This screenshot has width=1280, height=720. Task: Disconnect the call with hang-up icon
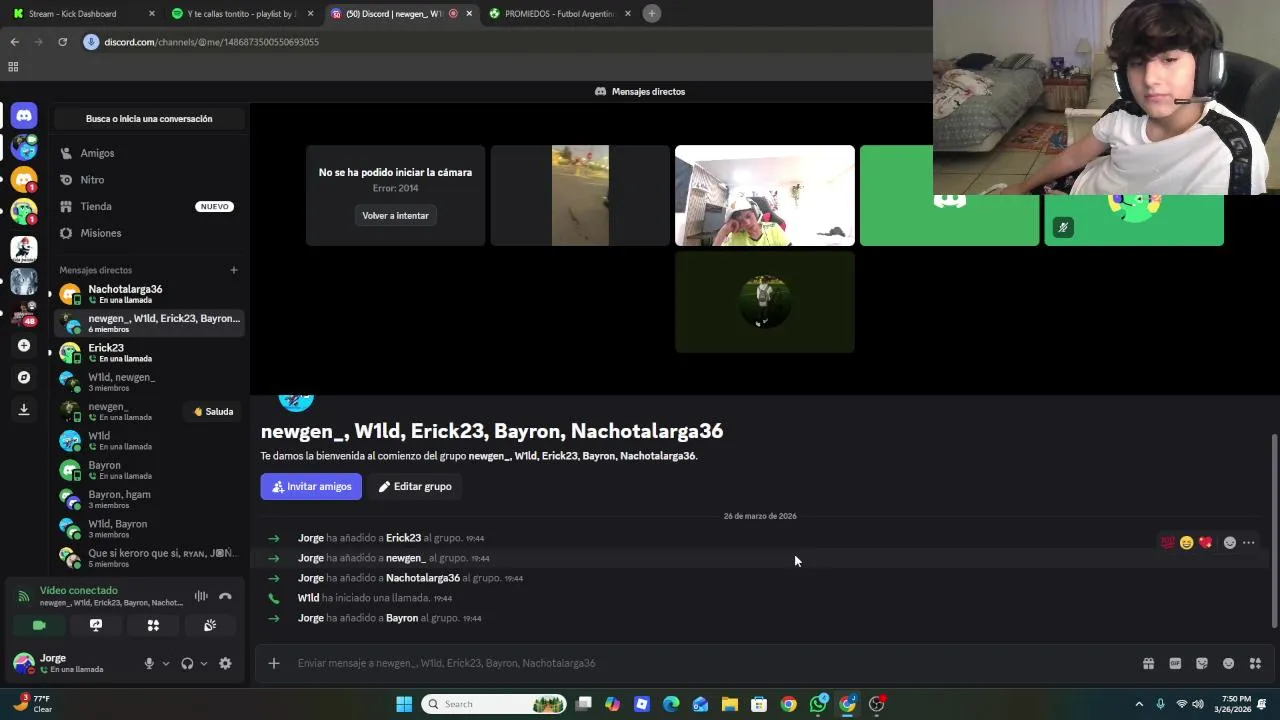[x=225, y=596]
